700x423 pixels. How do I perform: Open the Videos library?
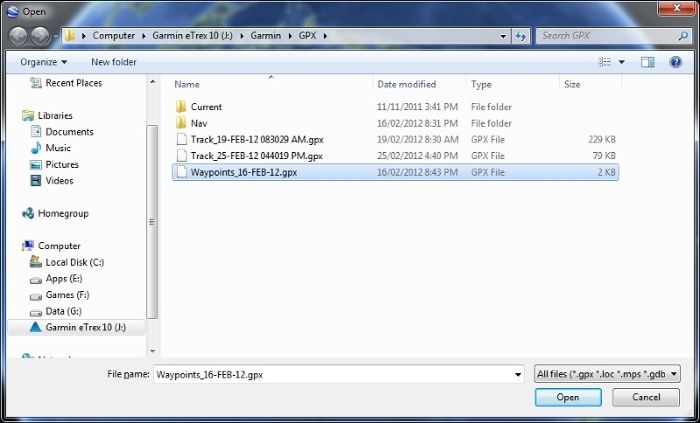pos(51,181)
